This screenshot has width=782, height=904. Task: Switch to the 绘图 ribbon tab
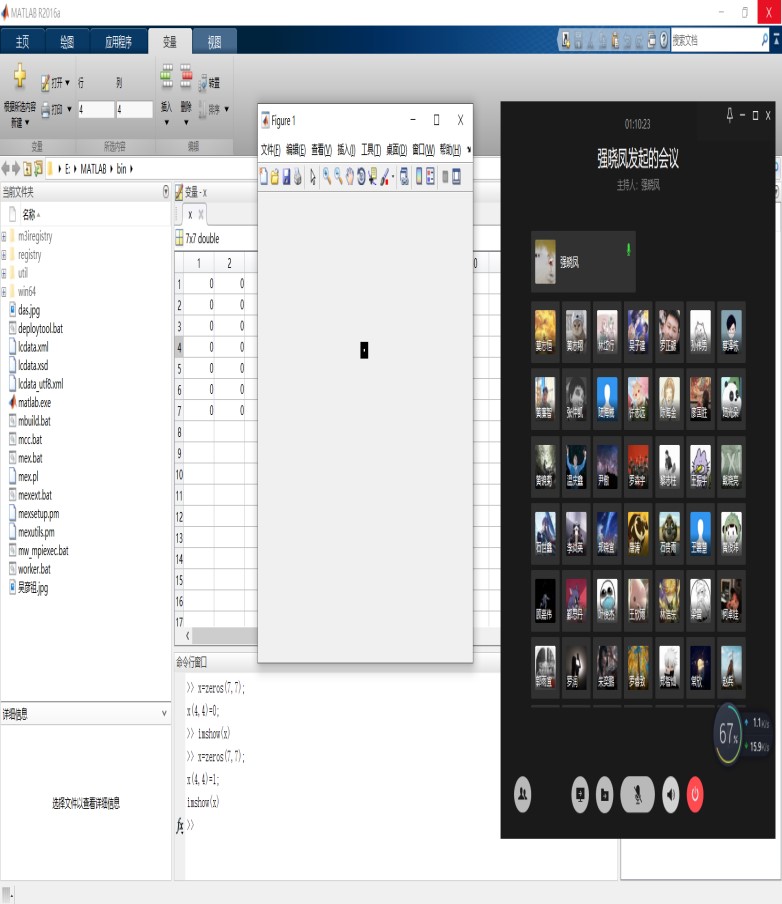(66, 41)
